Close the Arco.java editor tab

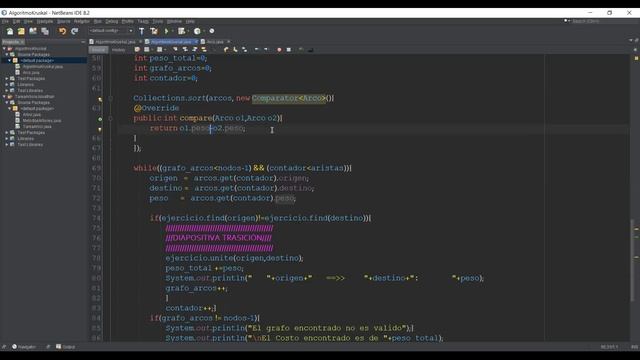point(229,42)
